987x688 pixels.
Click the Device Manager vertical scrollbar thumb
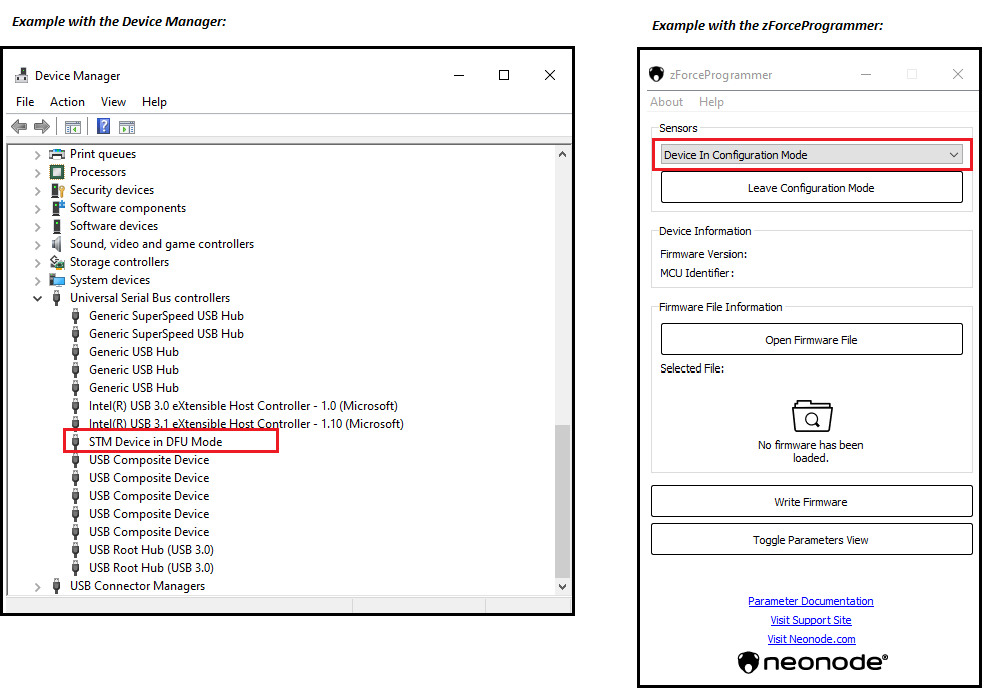(x=561, y=500)
